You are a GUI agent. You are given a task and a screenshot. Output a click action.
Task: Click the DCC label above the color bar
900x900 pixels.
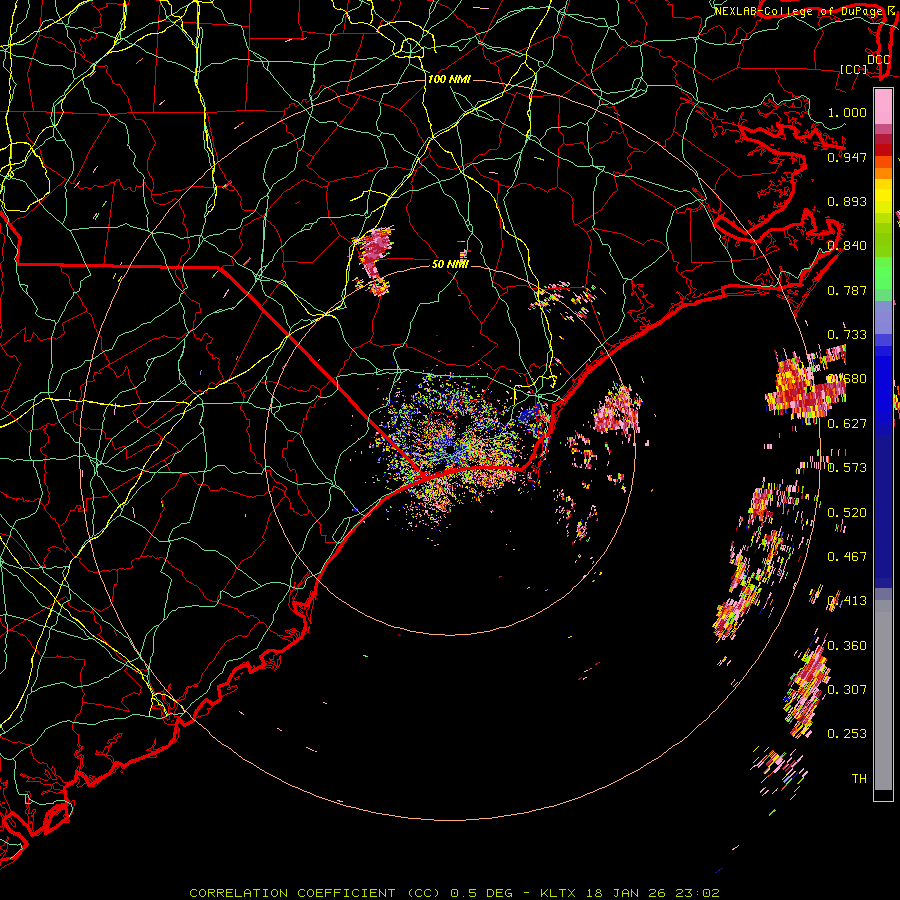click(x=878, y=60)
